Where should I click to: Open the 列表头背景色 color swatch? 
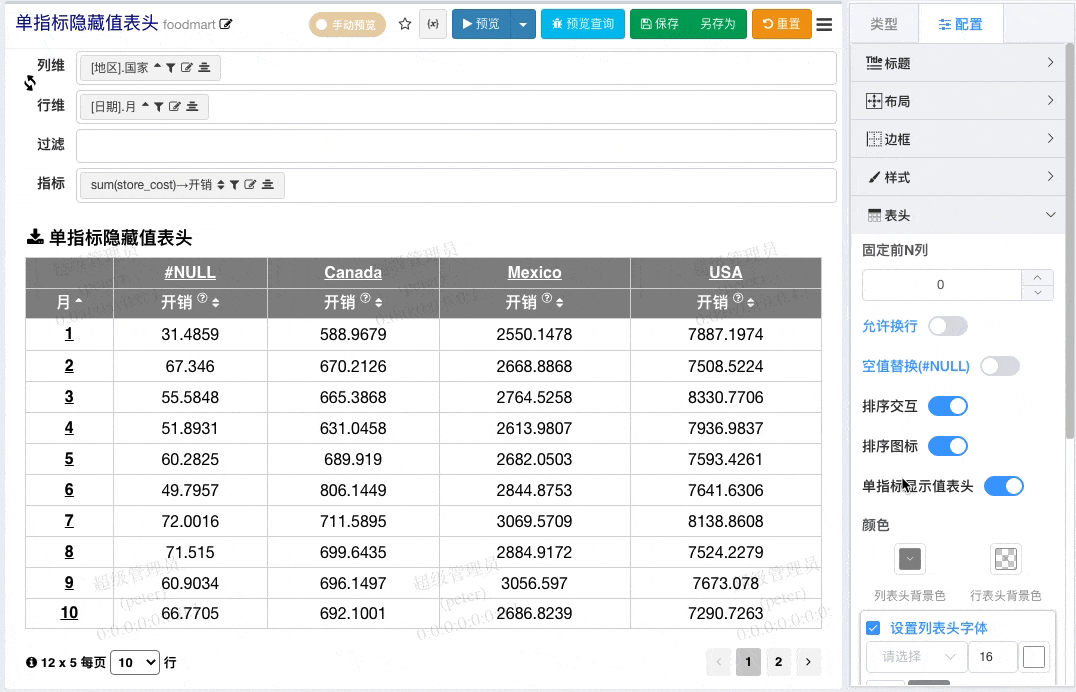(x=909, y=559)
